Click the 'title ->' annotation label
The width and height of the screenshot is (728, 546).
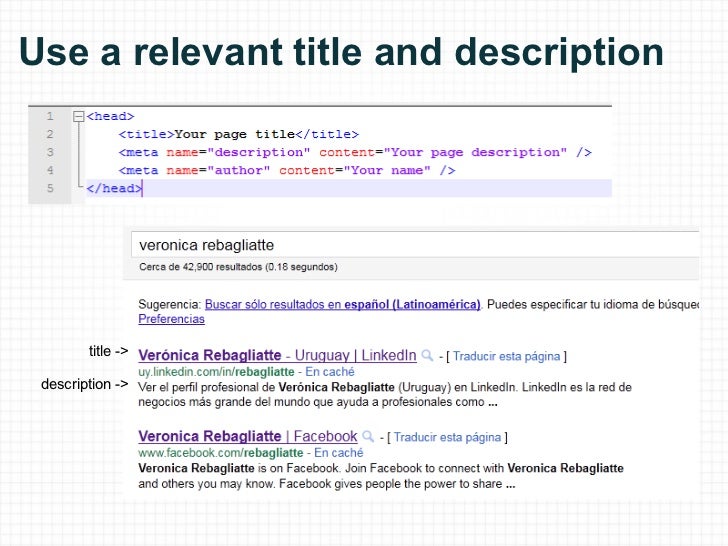pyautogui.click(x=108, y=351)
